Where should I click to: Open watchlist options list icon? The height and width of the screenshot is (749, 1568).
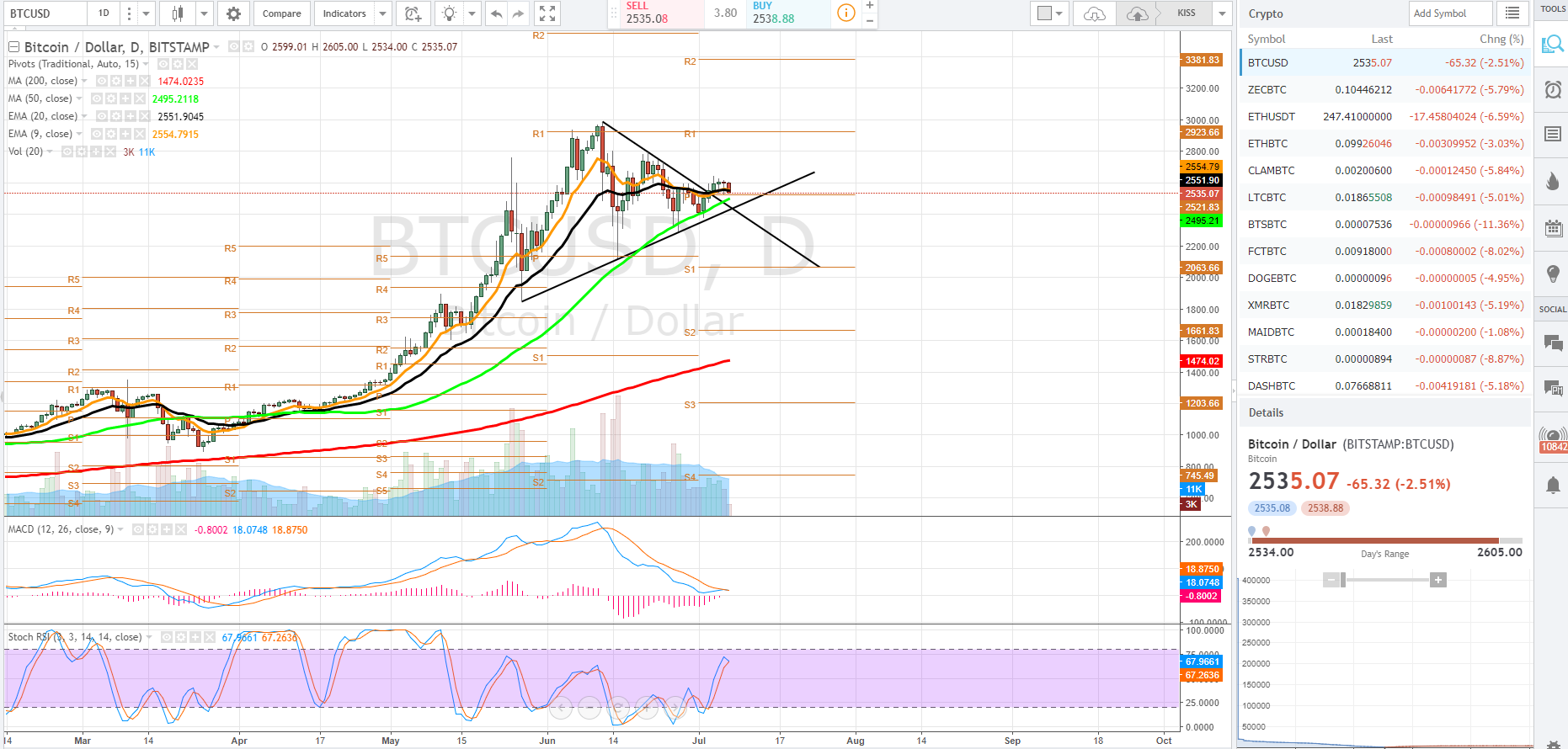[1512, 13]
